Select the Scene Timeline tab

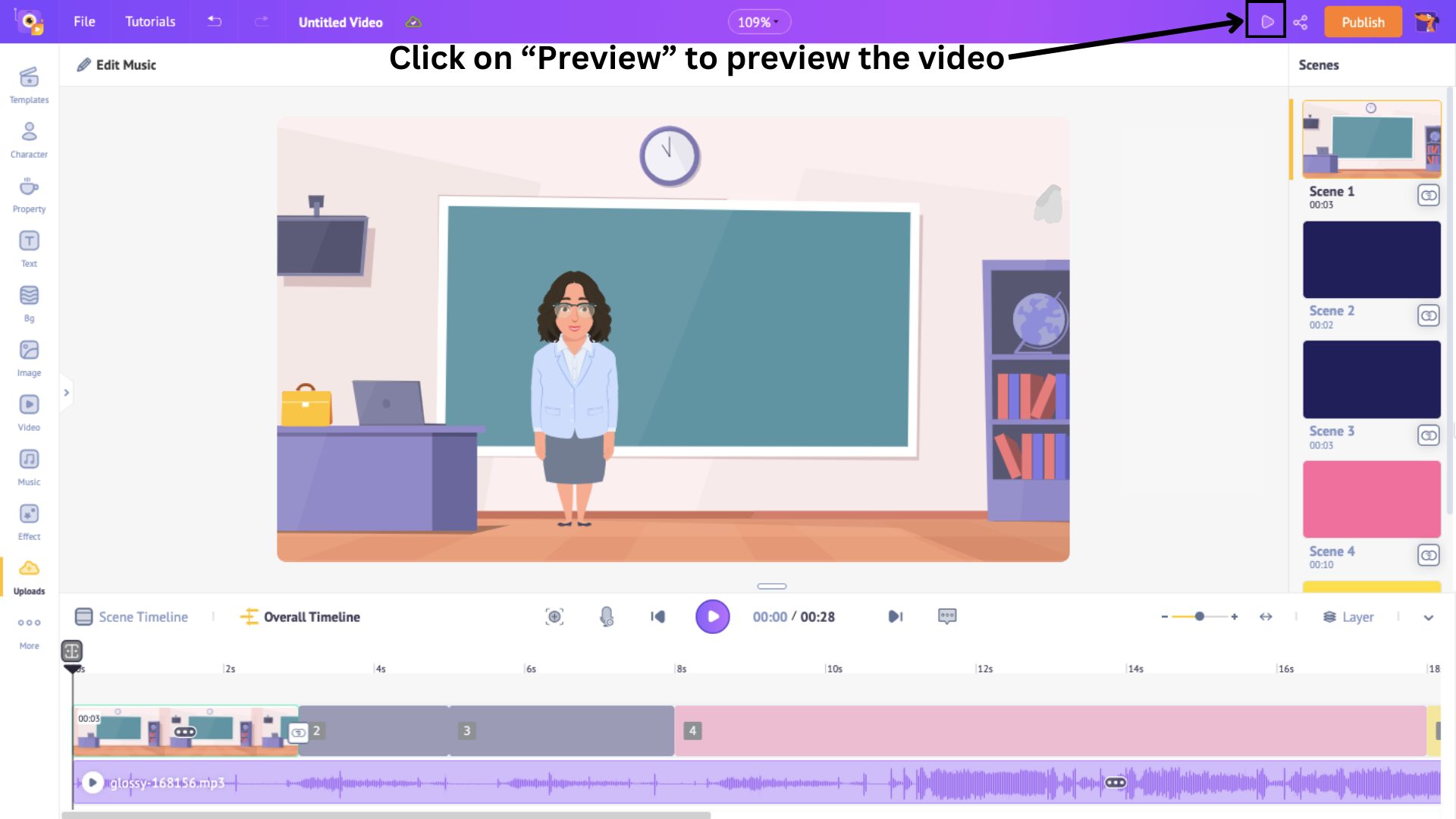click(x=131, y=617)
